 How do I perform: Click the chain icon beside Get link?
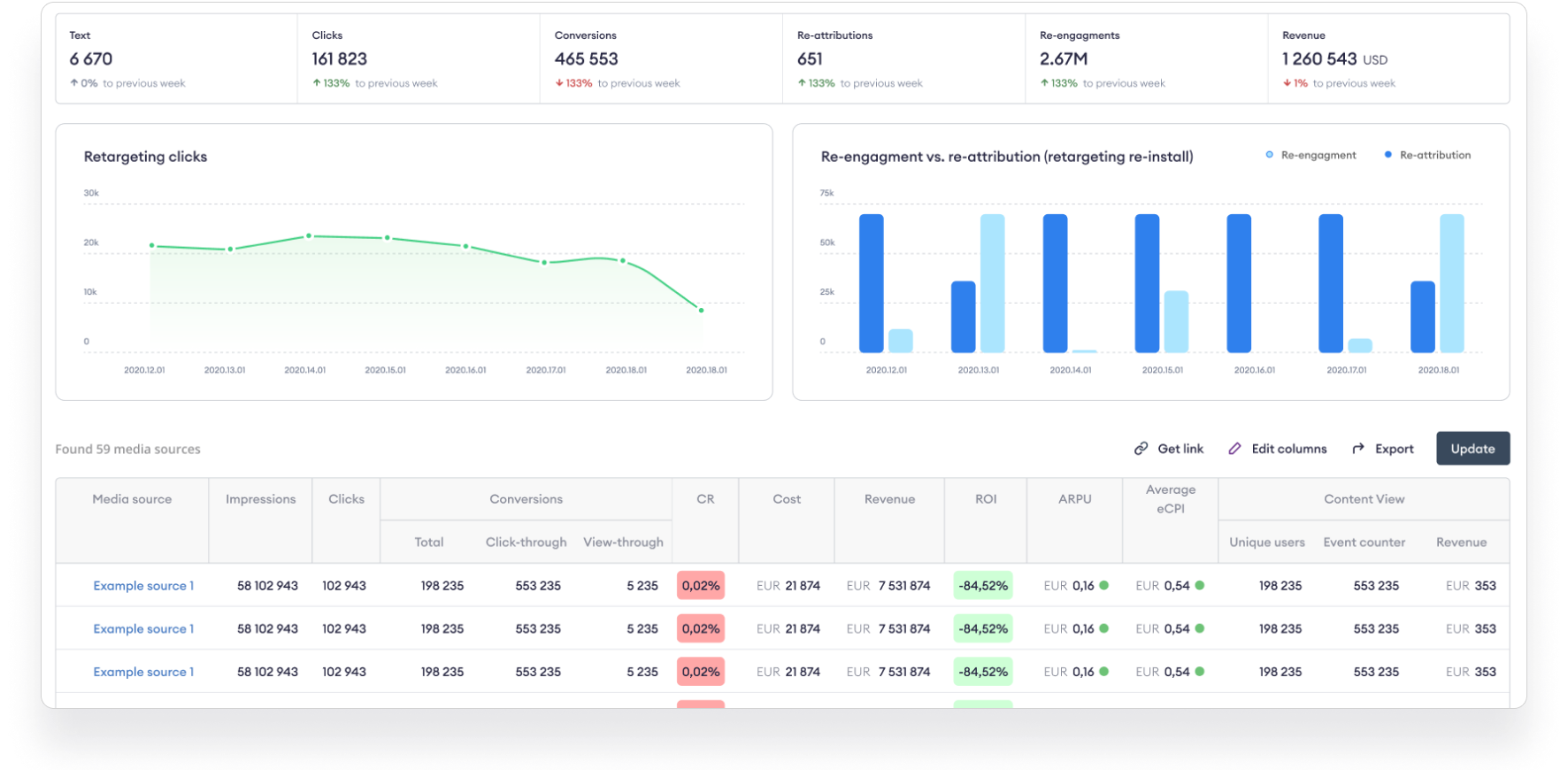pyautogui.click(x=1141, y=449)
